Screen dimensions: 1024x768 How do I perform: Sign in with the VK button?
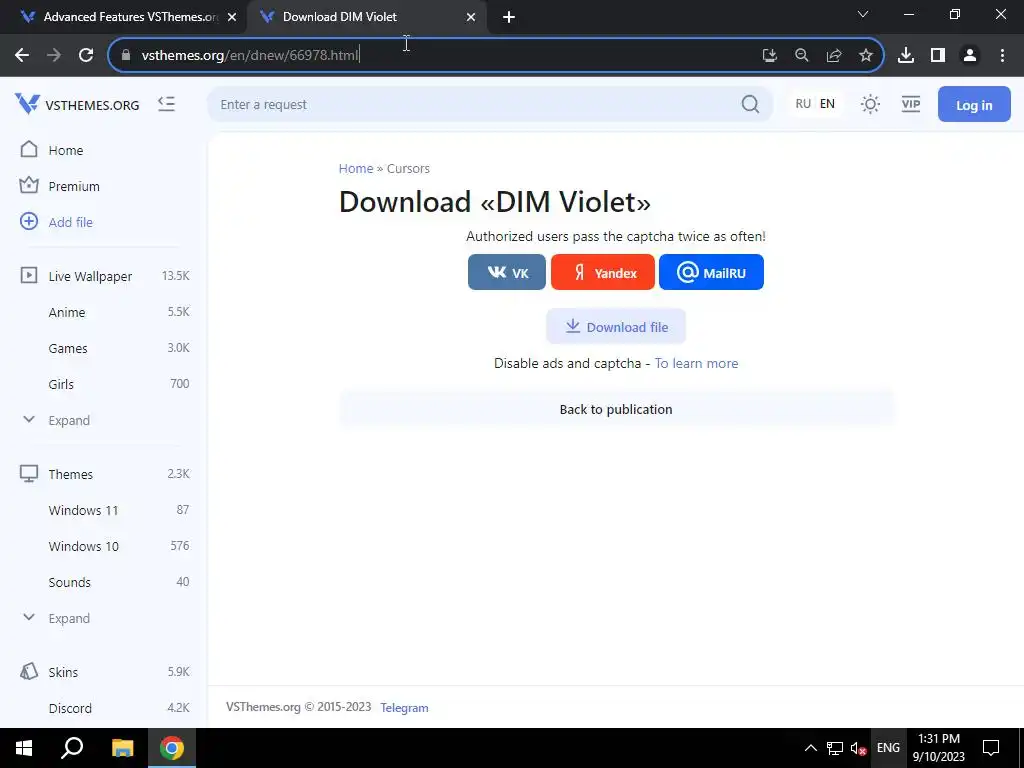click(507, 272)
